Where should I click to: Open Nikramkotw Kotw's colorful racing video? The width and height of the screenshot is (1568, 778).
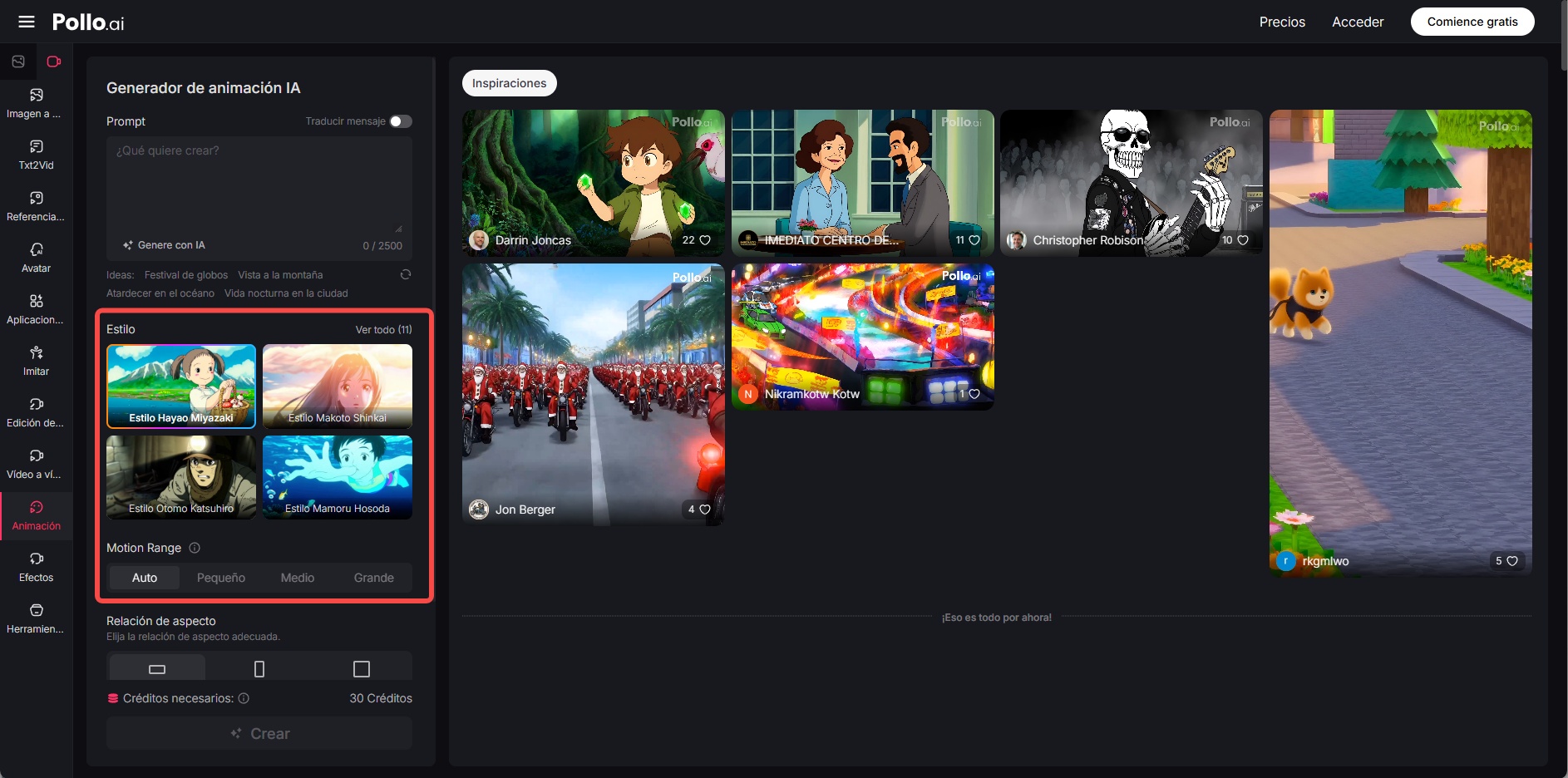pyautogui.click(x=863, y=337)
